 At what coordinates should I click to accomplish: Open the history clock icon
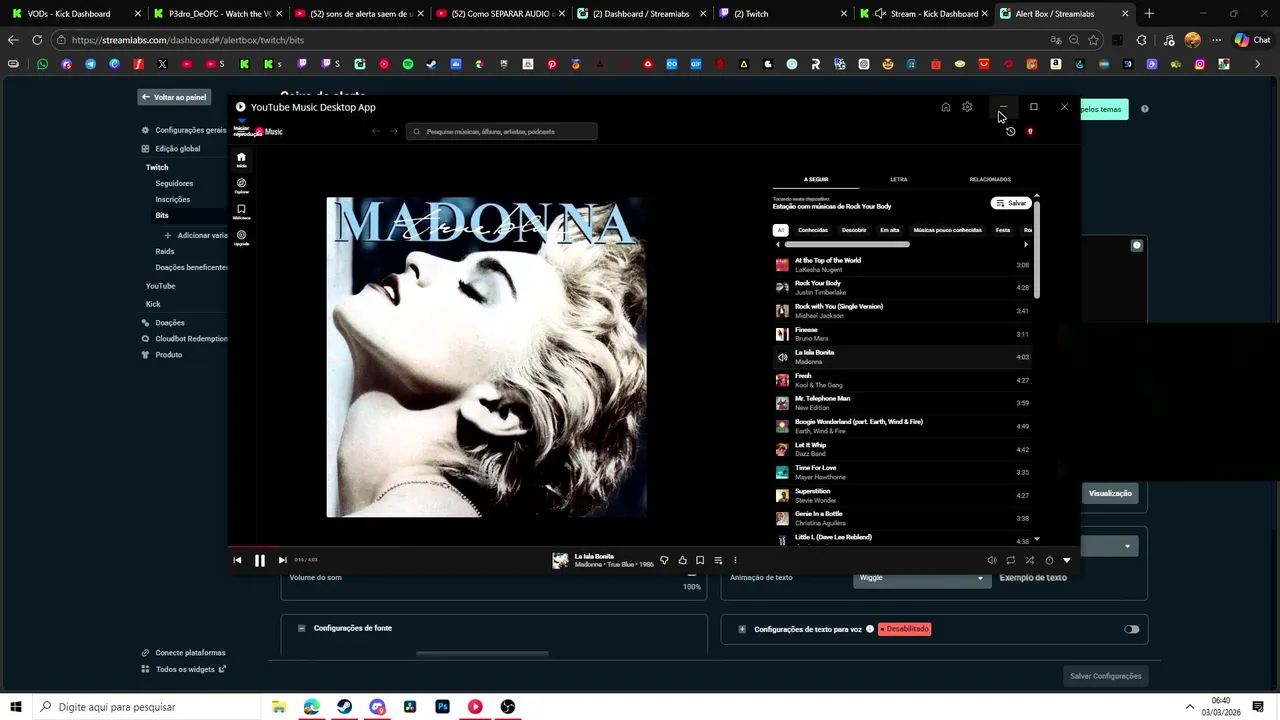(x=1010, y=131)
